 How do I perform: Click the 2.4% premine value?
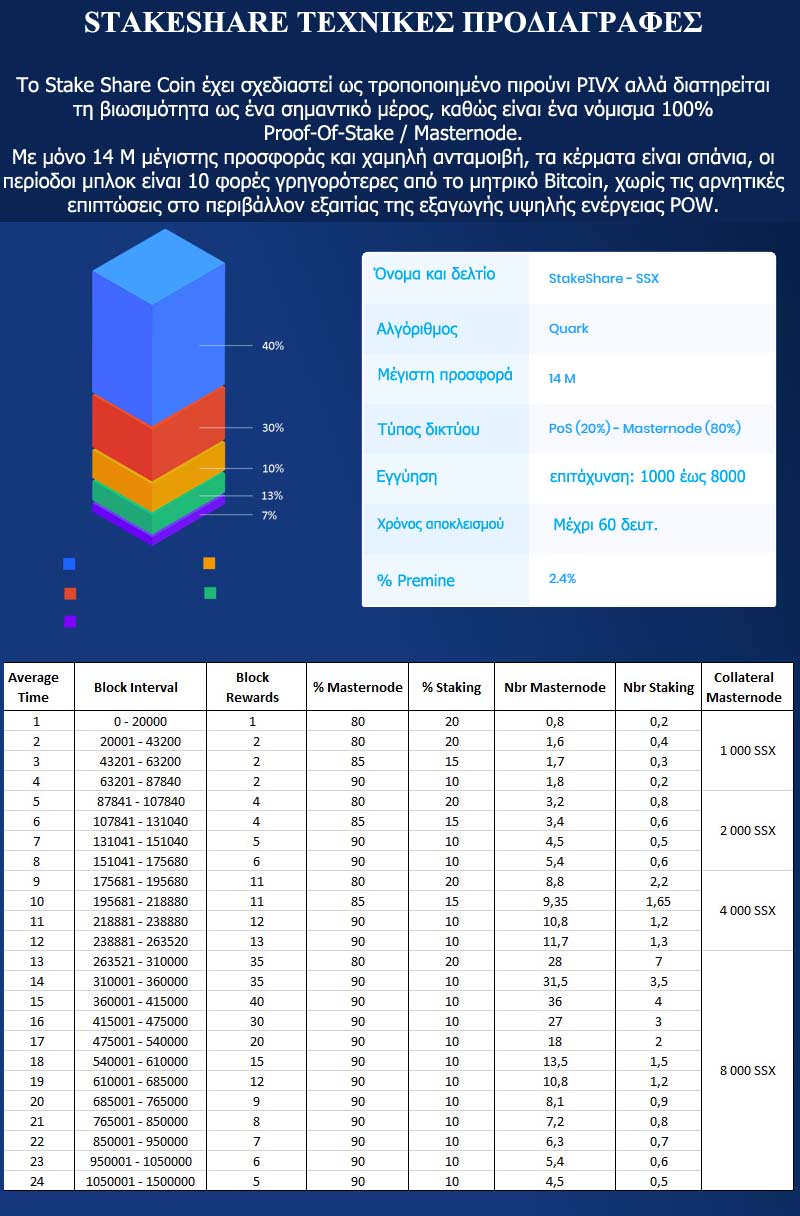click(562, 578)
